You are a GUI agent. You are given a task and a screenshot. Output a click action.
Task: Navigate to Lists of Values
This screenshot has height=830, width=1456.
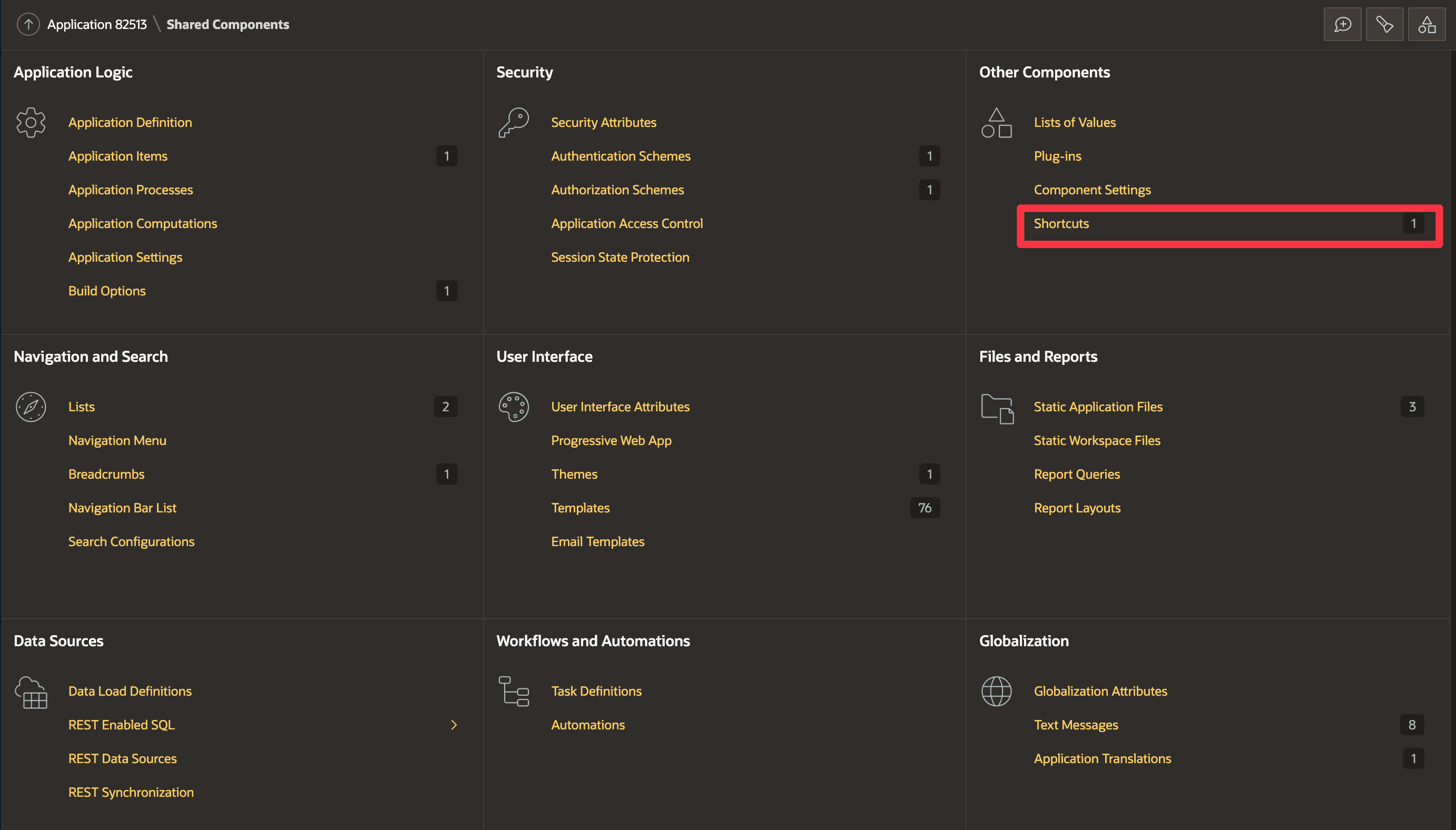1075,123
